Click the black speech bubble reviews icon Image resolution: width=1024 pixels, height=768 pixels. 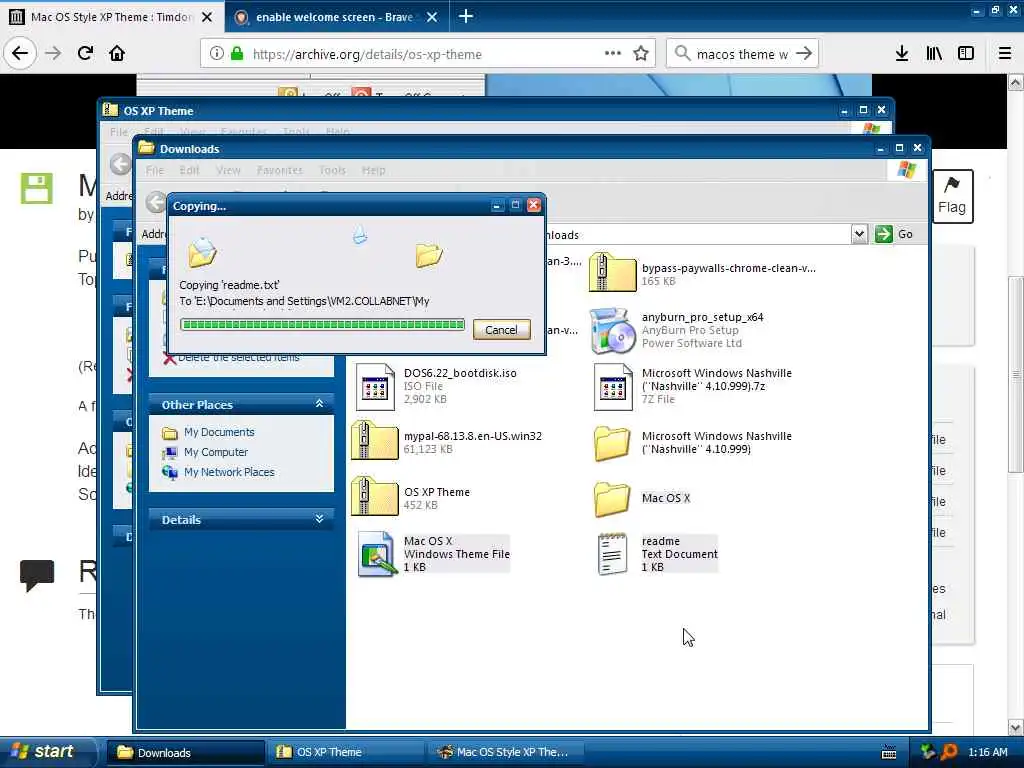37,575
